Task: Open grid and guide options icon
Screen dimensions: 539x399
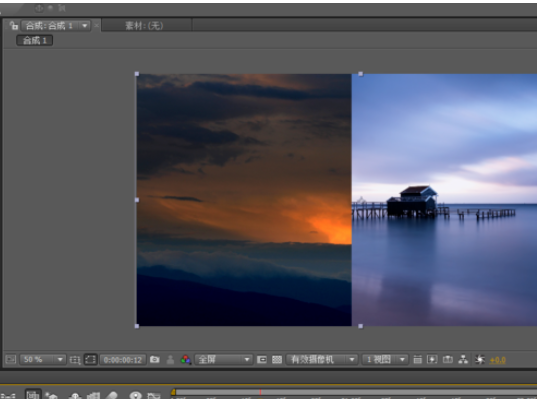Action: 75,360
